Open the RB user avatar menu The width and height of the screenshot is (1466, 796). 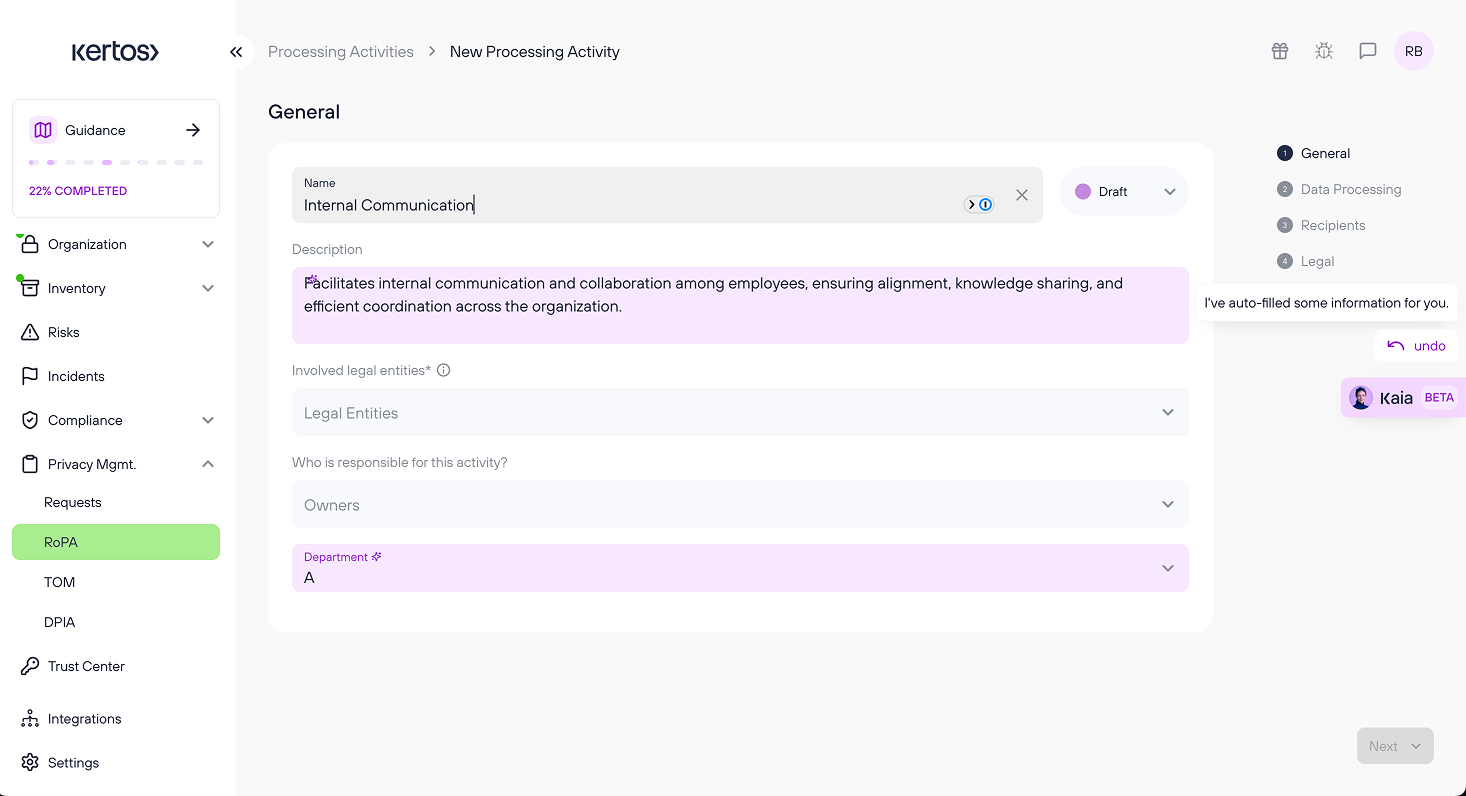click(x=1414, y=51)
